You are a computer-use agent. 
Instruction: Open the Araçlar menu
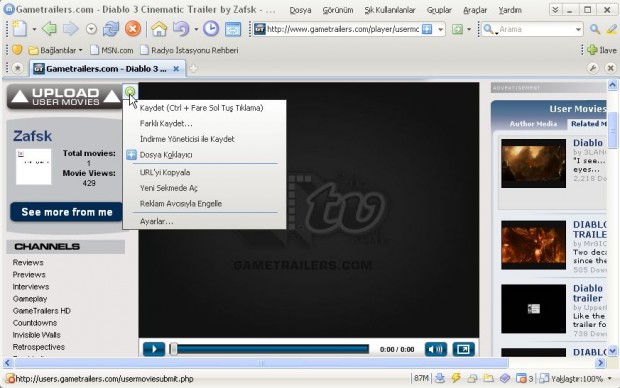(475, 10)
